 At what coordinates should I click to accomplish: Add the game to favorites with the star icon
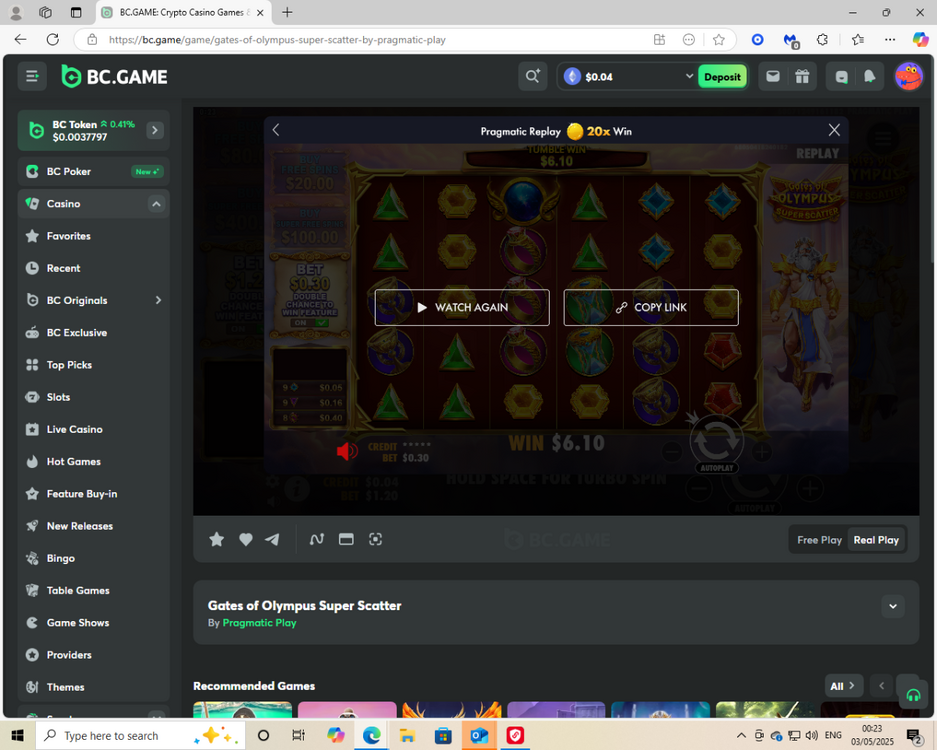point(216,539)
